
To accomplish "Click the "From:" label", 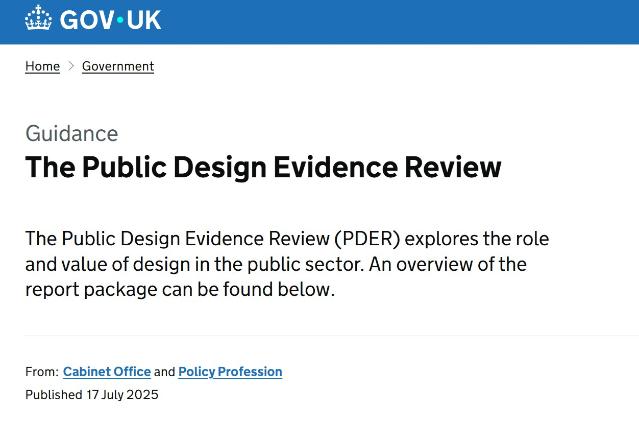I will click(42, 372).
